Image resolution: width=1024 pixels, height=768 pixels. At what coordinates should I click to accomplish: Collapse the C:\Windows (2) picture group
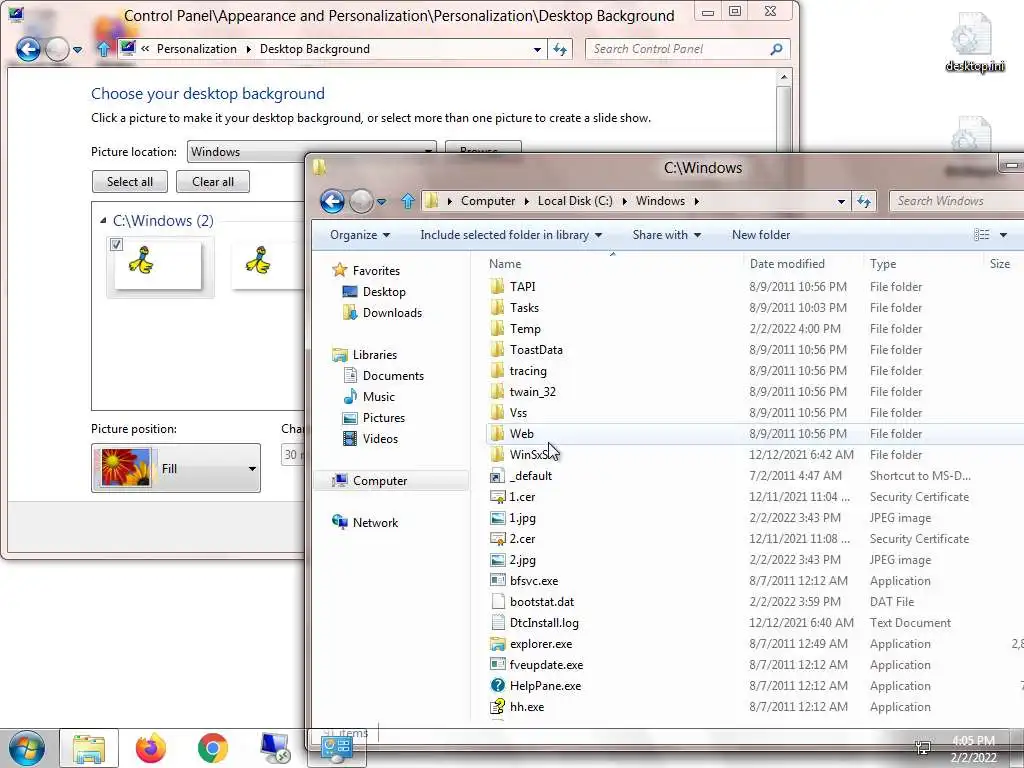[x=103, y=221]
